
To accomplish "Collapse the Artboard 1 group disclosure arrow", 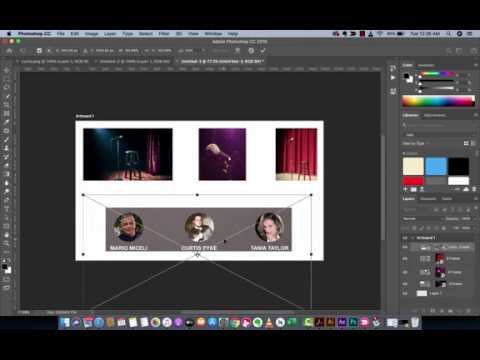I will pyautogui.click(x=413, y=238).
